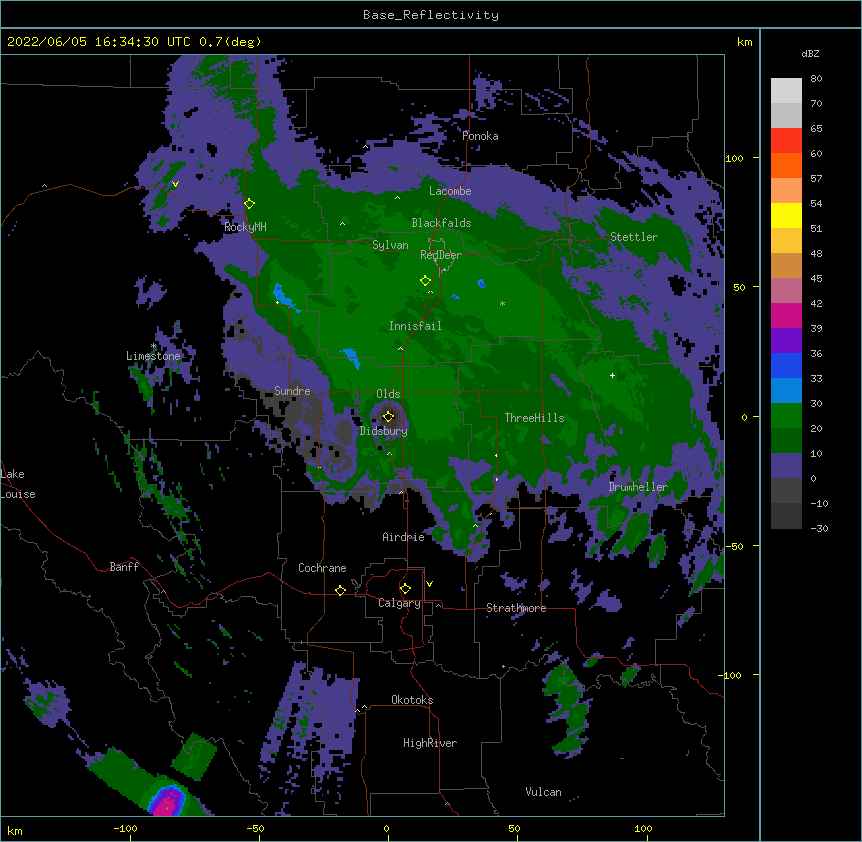Click the white plus marker east of ThreeHills
Screen dimensions: 862x842
[x=612, y=375]
